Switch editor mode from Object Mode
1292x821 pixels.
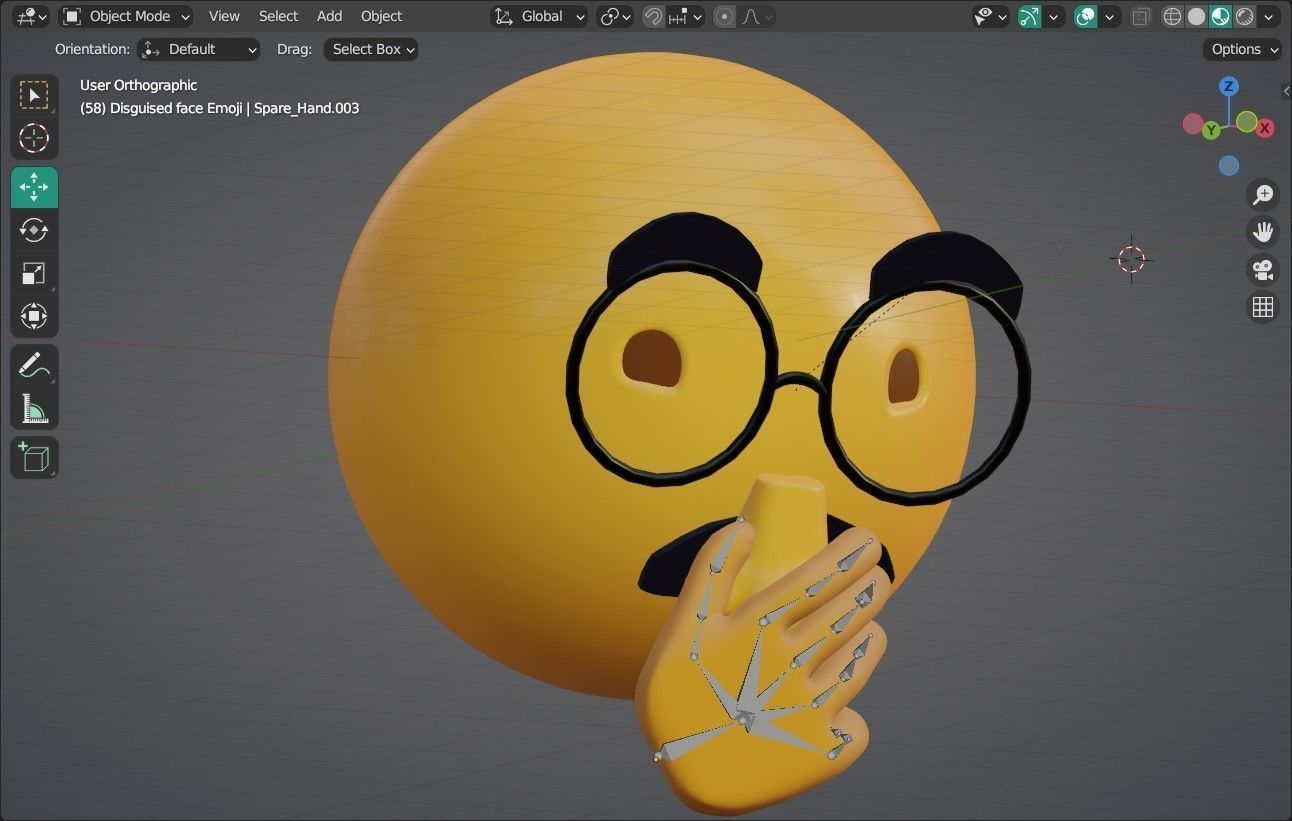[x=125, y=16]
